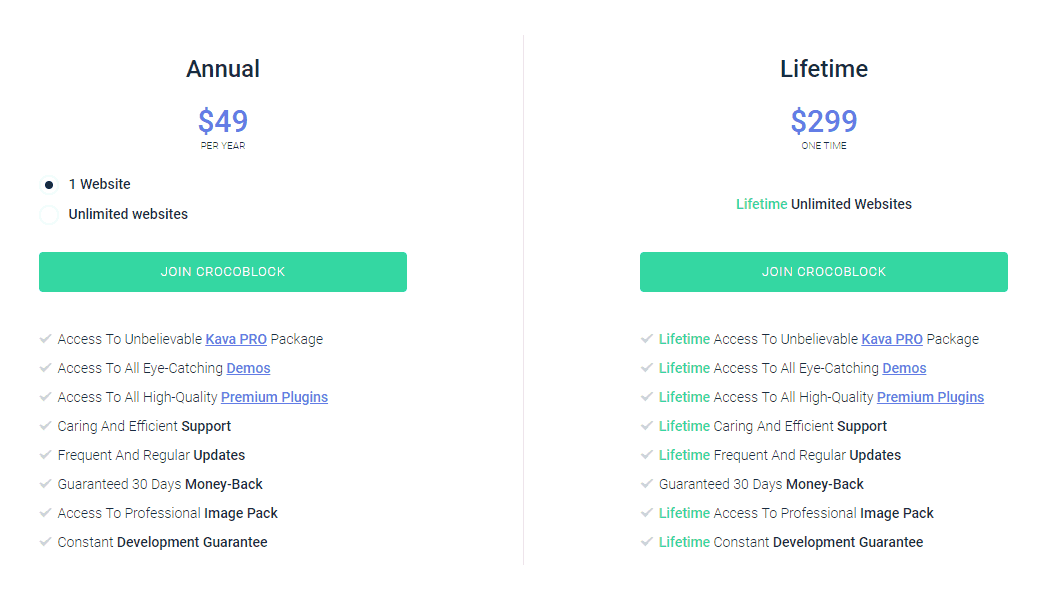This screenshot has width=1064, height=604.
Task: Select the 1 Website radio button
Action: tap(47, 184)
